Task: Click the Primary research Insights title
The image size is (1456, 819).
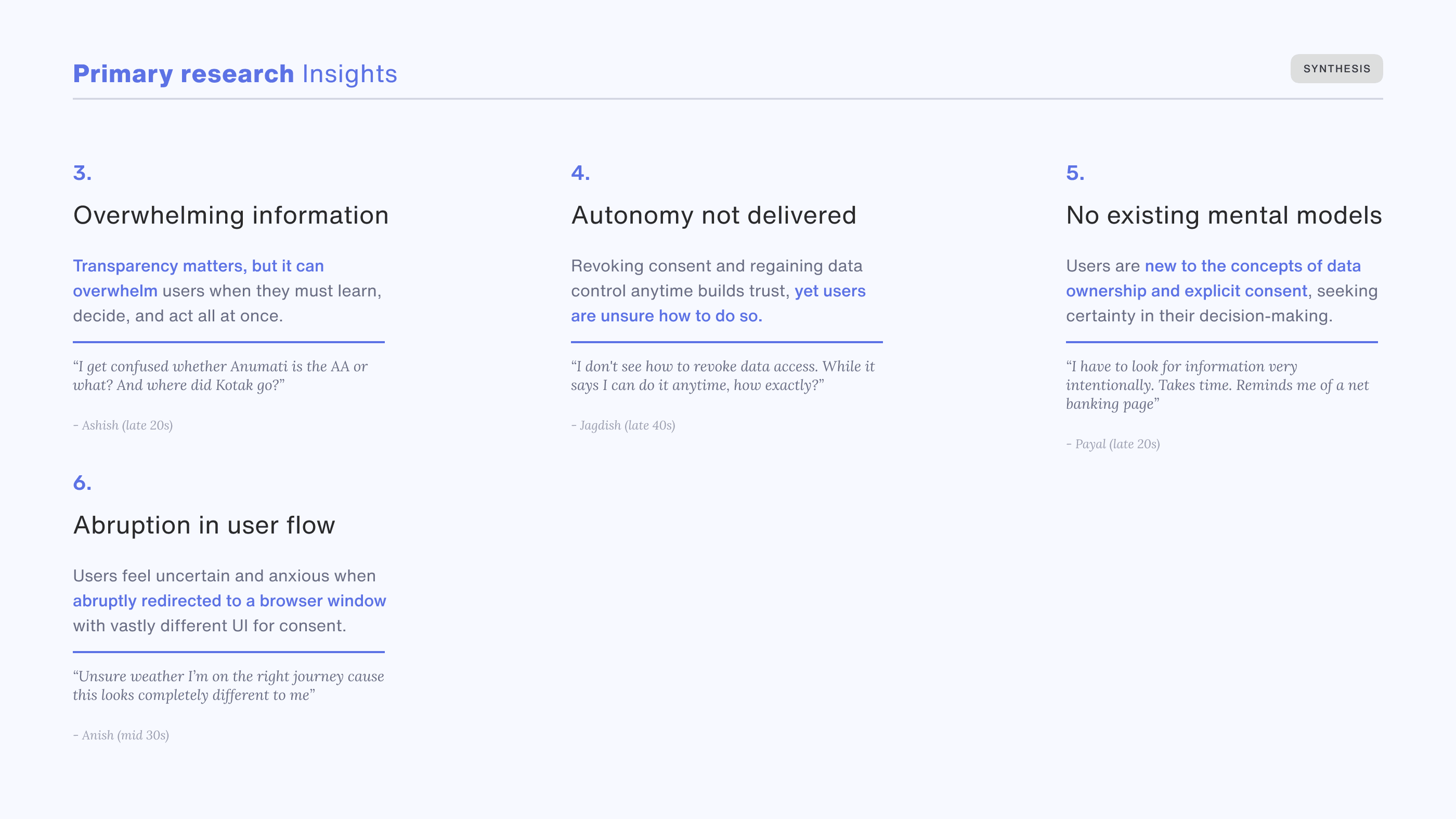Action: 235,74
